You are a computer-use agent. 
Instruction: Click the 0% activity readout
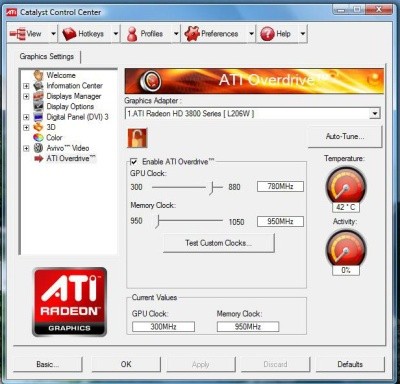pos(346,270)
